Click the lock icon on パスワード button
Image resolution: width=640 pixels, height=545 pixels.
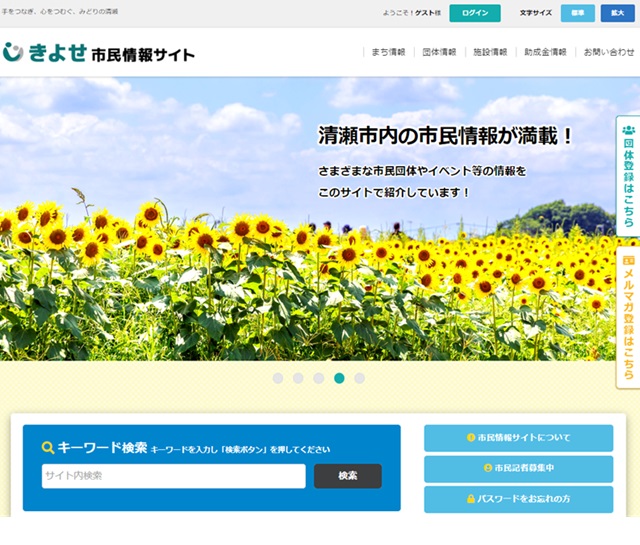point(471,498)
